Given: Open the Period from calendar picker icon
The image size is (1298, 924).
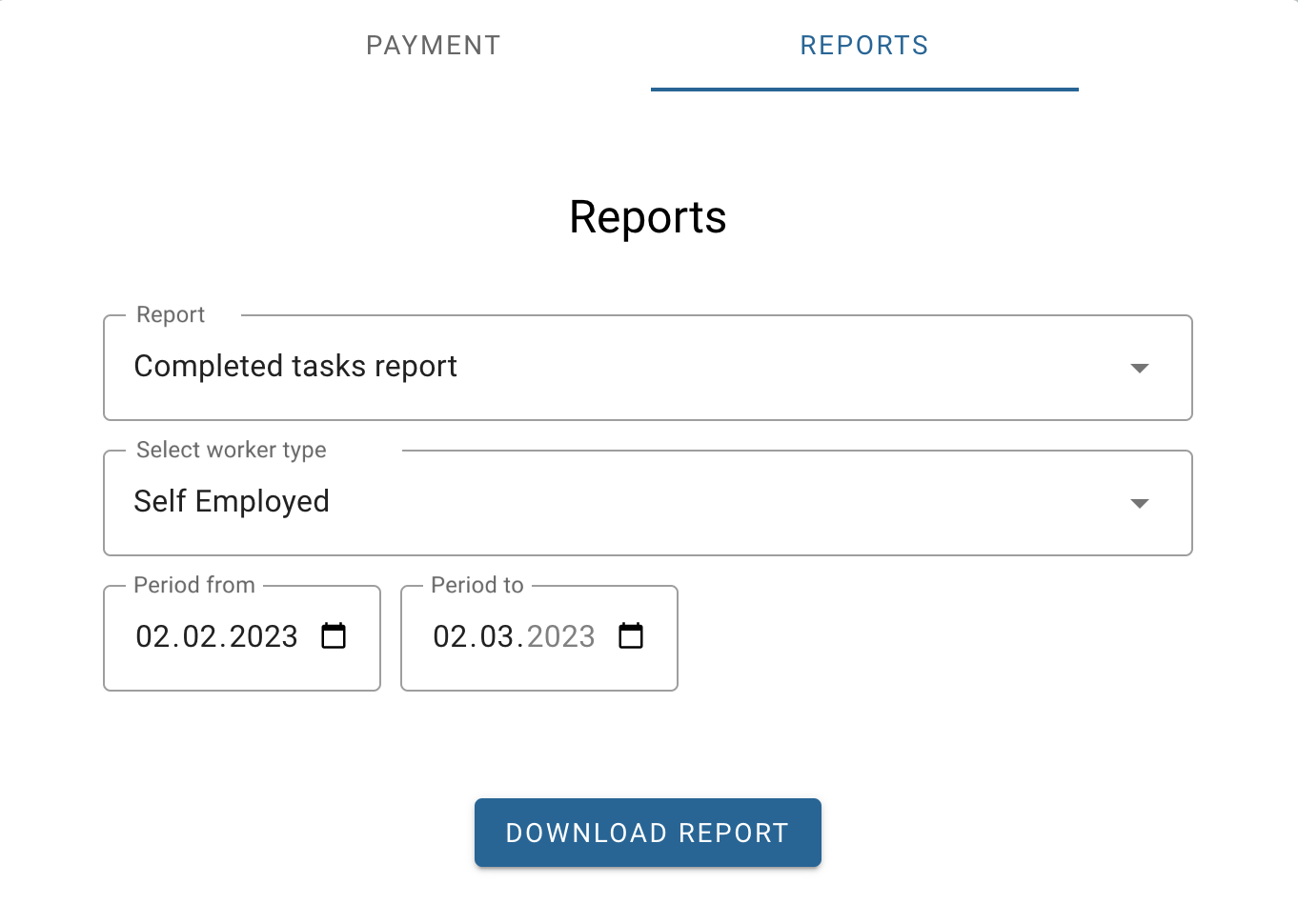Looking at the screenshot, I should coord(334,635).
